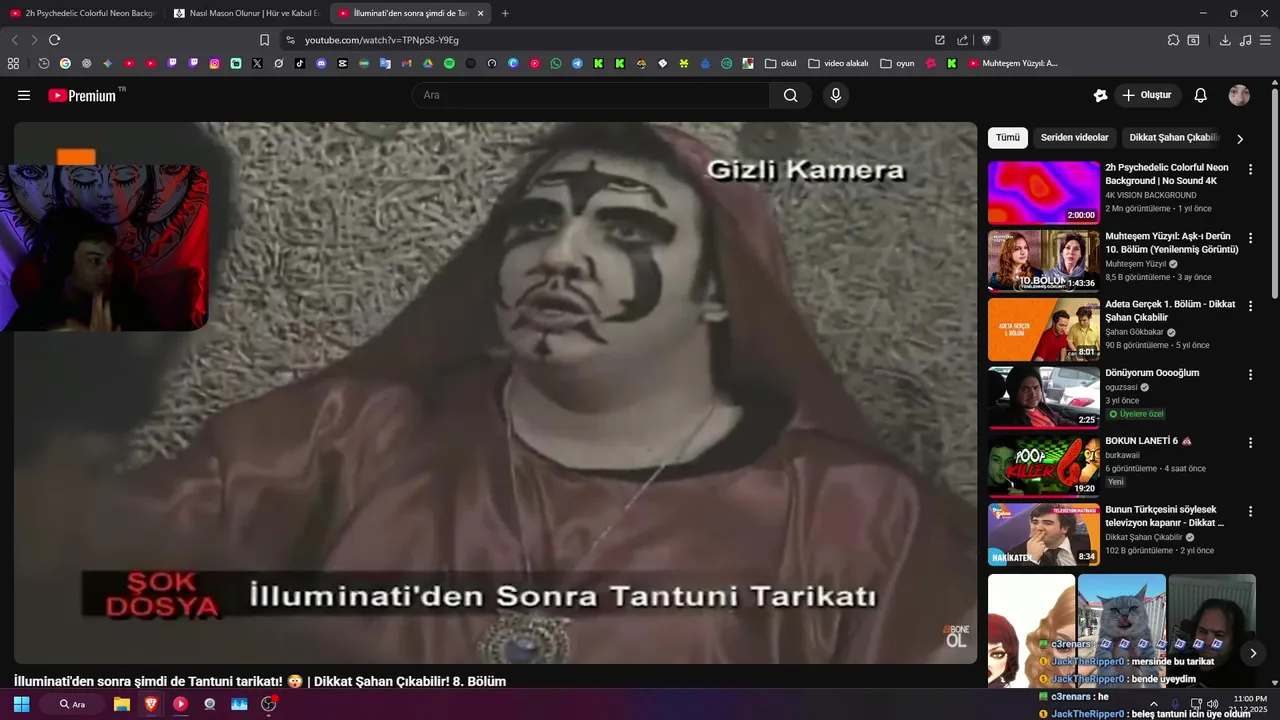Image resolution: width=1280 pixels, height=720 pixels.
Task: Click the page vertical scrollbar
Action: click(x=1274, y=193)
